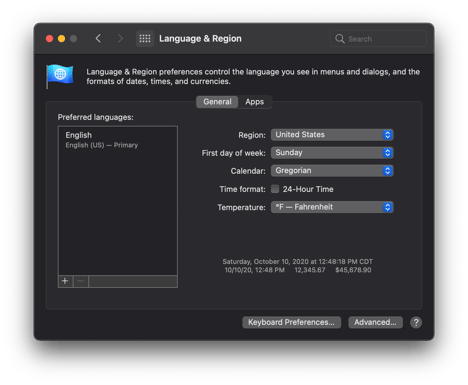Open First day of week dropdown
Screen dimensions: 468x385
pyautogui.click(x=332, y=153)
